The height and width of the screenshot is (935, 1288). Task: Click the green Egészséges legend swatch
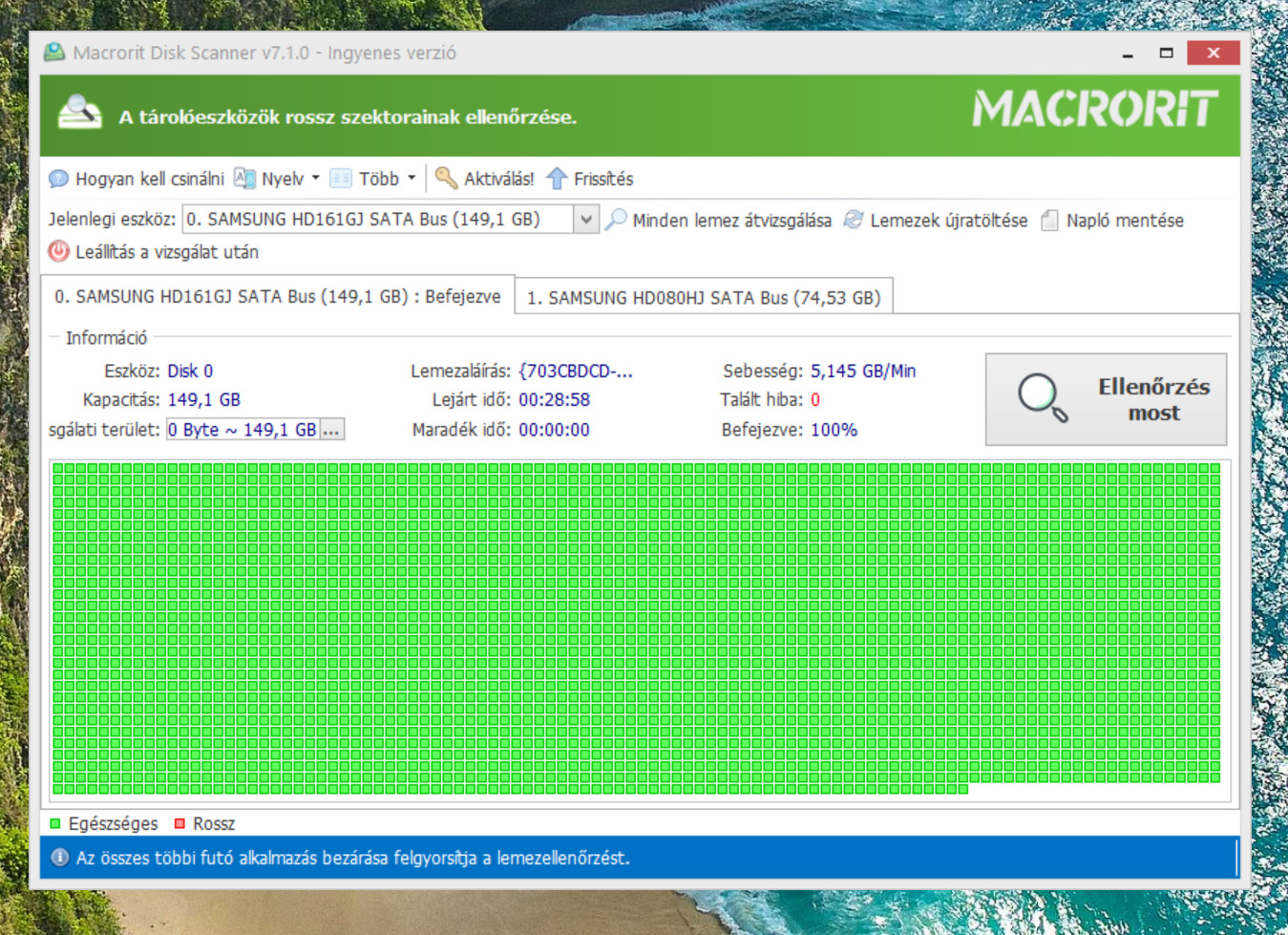[54, 823]
